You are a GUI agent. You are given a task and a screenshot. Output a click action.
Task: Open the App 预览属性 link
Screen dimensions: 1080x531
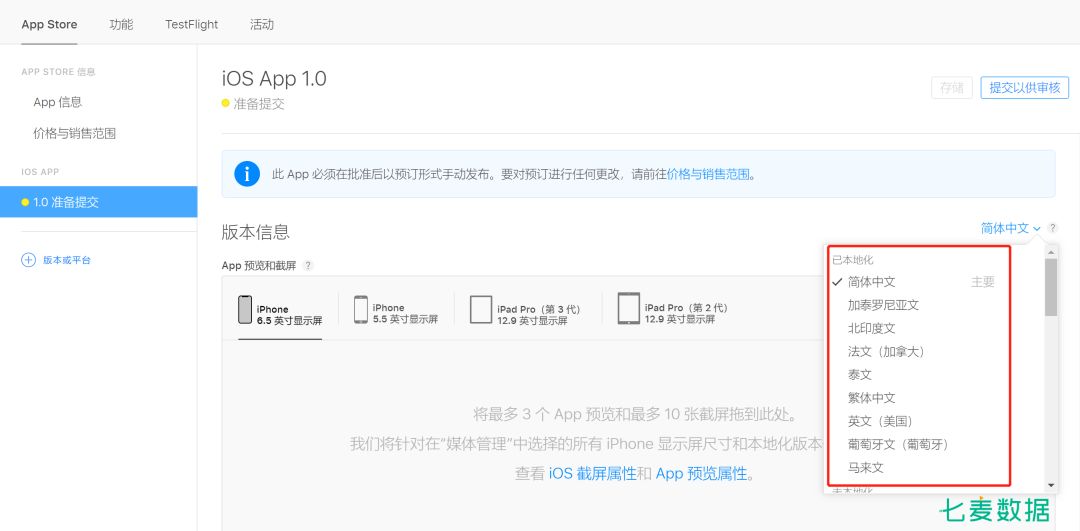coord(700,474)
